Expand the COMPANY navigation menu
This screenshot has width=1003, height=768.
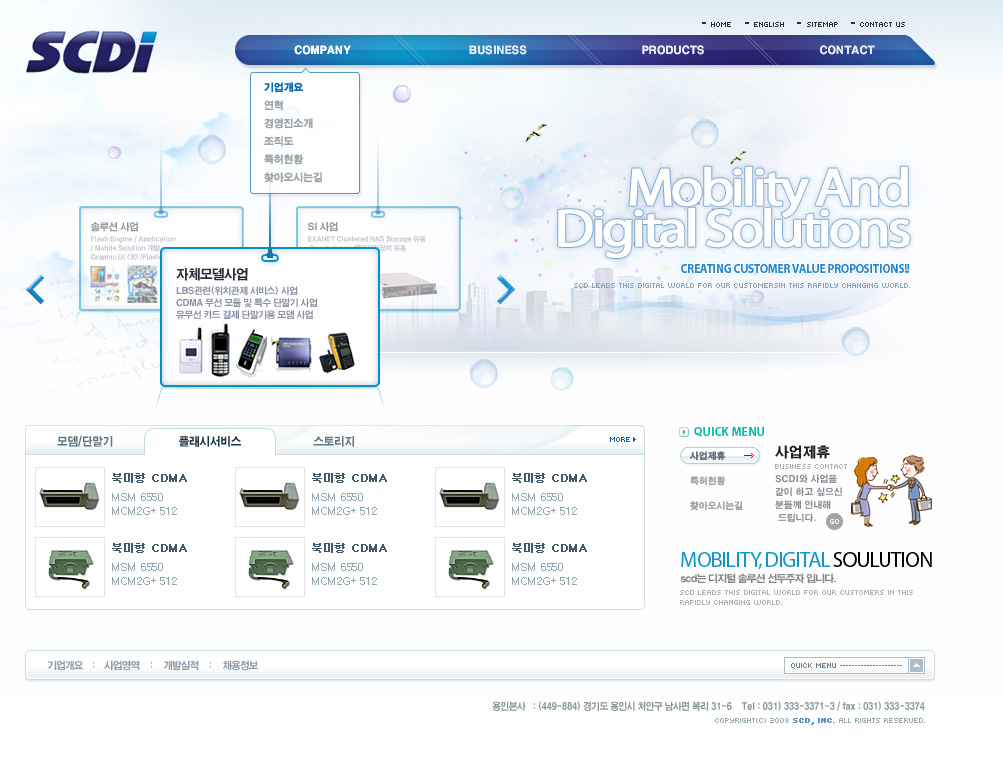pos(322,50)
